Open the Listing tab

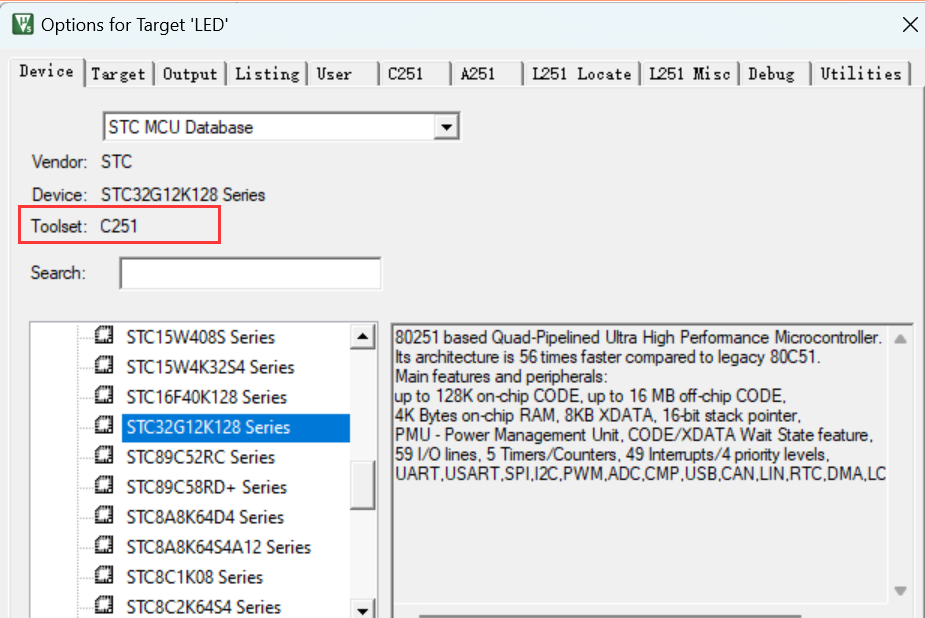(267, 74)
